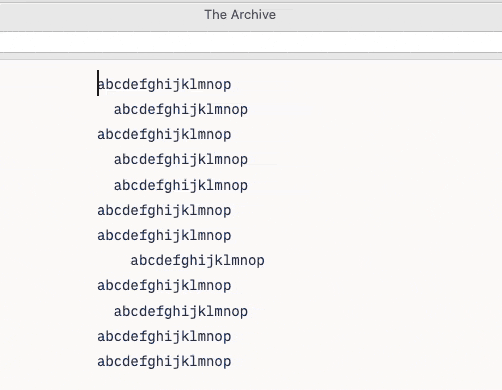Click letter "p" ending the double-indented line
The image size is (502, 390).
click(x=261, y=262)
